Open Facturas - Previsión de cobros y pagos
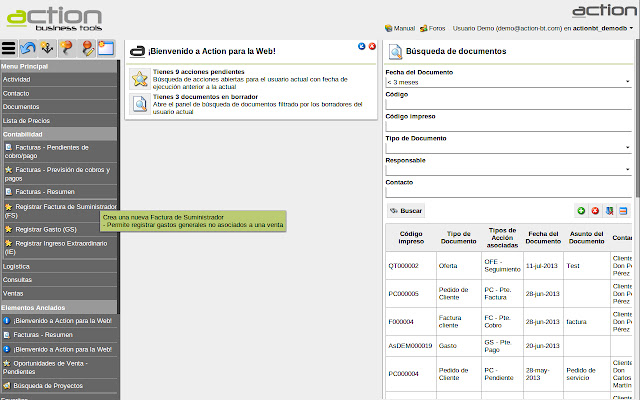Viewport: 640px width, 400px height. [60, 174]
